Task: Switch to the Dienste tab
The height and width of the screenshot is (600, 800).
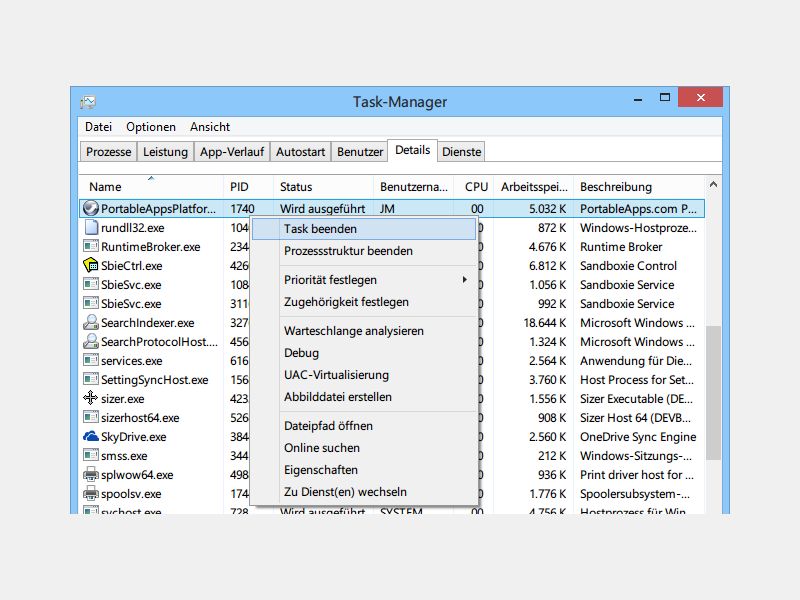Action: (461, 152)
